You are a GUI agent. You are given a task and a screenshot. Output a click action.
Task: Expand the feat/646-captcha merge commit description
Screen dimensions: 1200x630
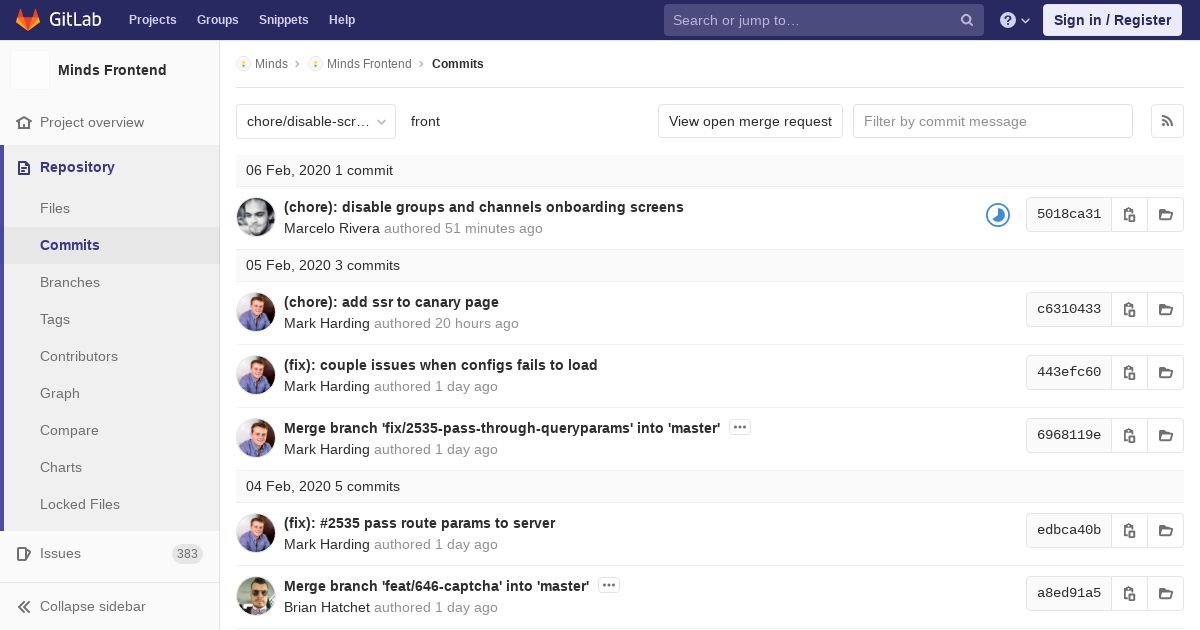[608, 585]
